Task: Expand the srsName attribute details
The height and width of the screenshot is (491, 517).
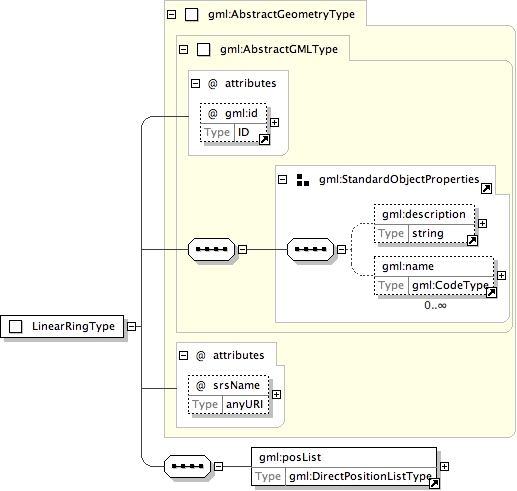Action: point(276,394)
